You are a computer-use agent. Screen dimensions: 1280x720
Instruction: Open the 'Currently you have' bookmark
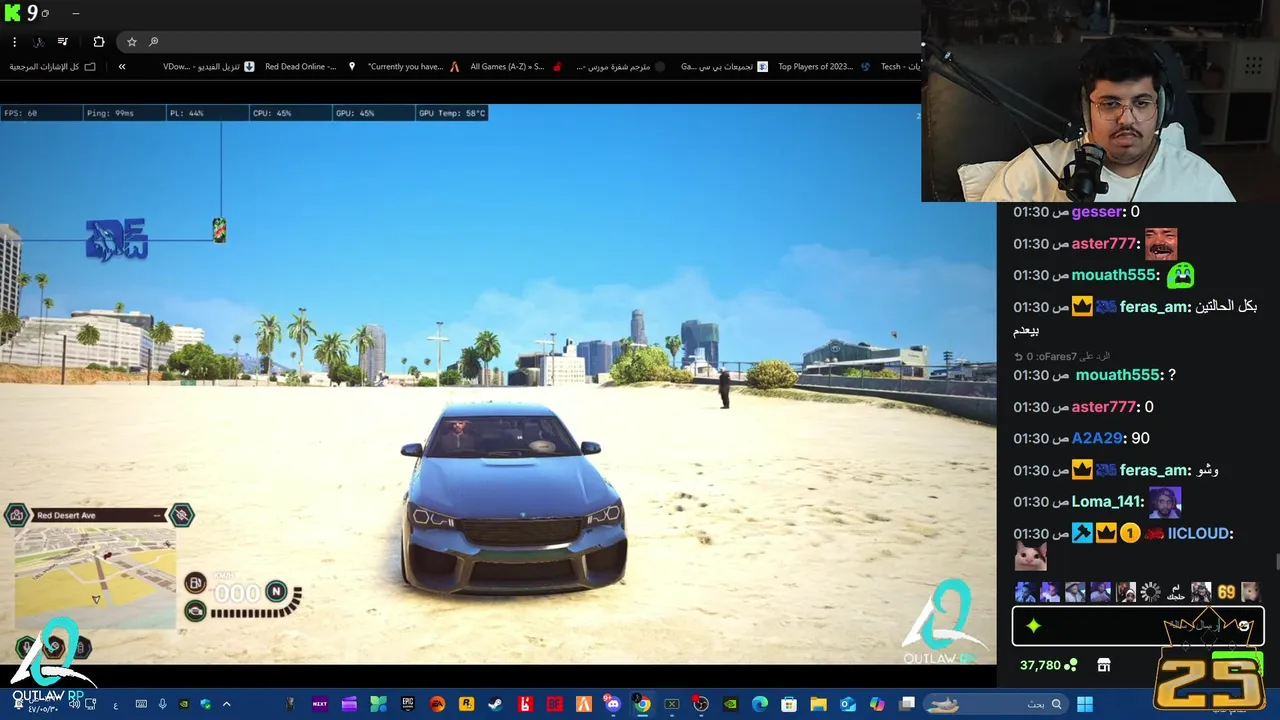coord(413,67)
